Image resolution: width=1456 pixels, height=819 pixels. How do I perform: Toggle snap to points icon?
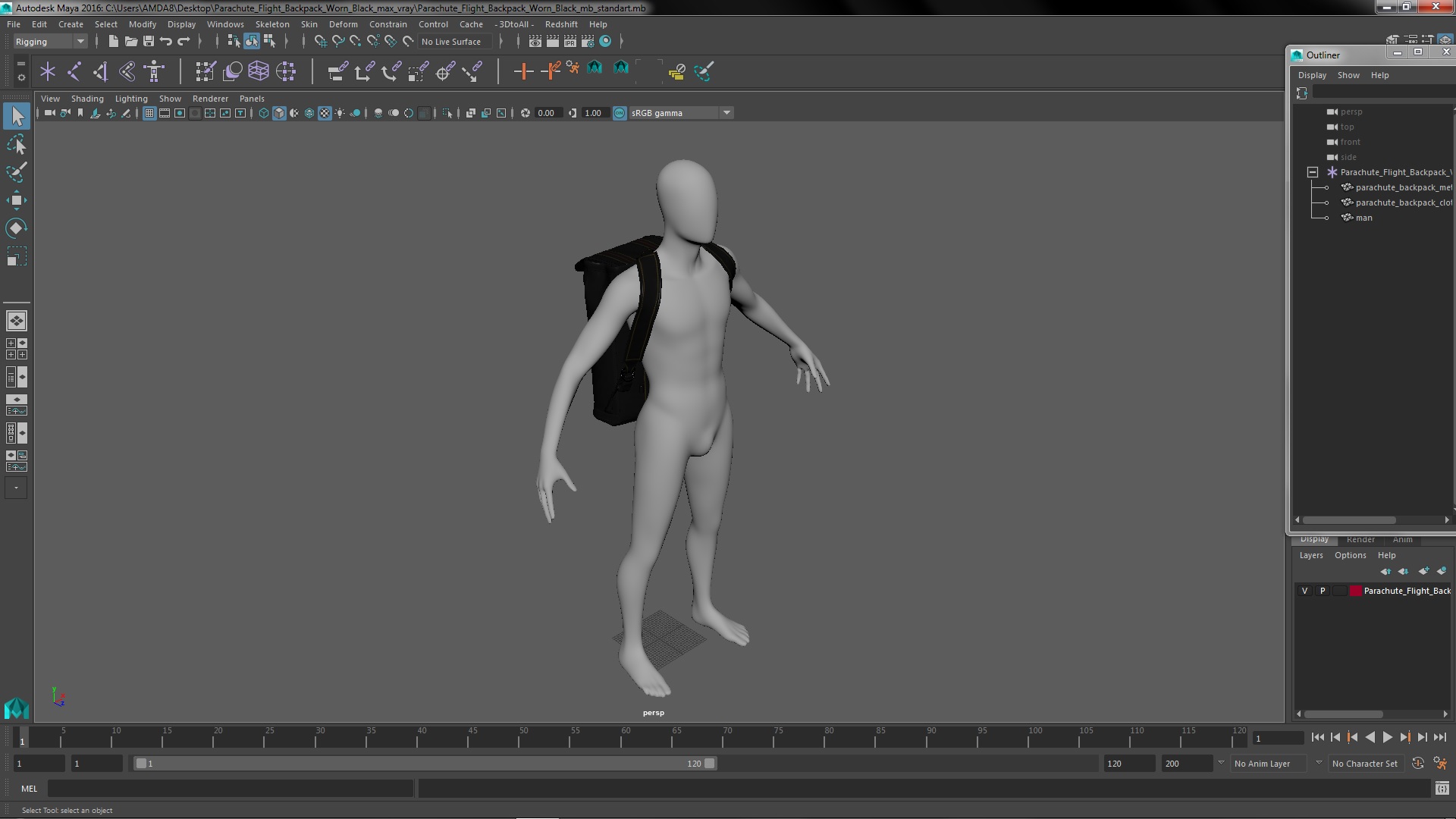(356, 42)
